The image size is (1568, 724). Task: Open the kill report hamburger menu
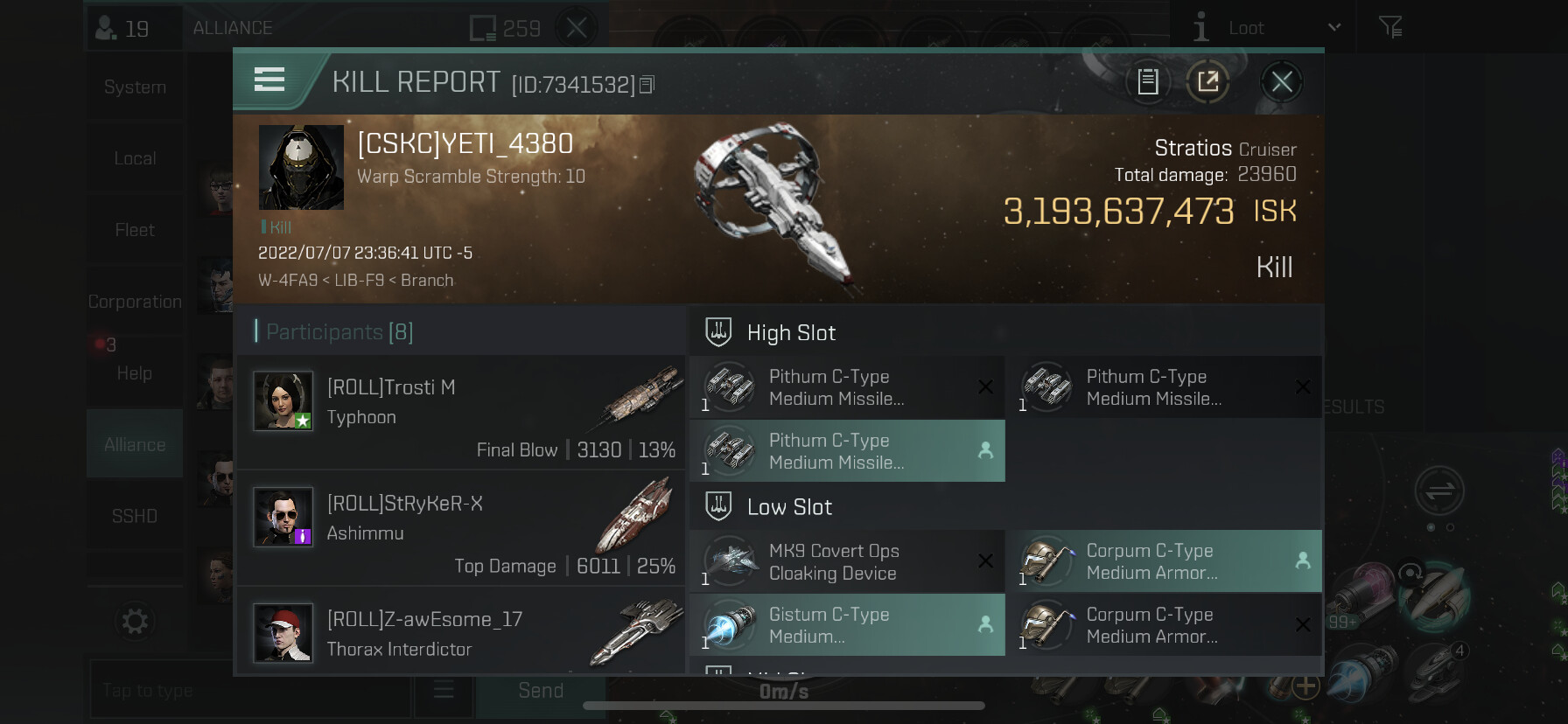tap(269, 80)
